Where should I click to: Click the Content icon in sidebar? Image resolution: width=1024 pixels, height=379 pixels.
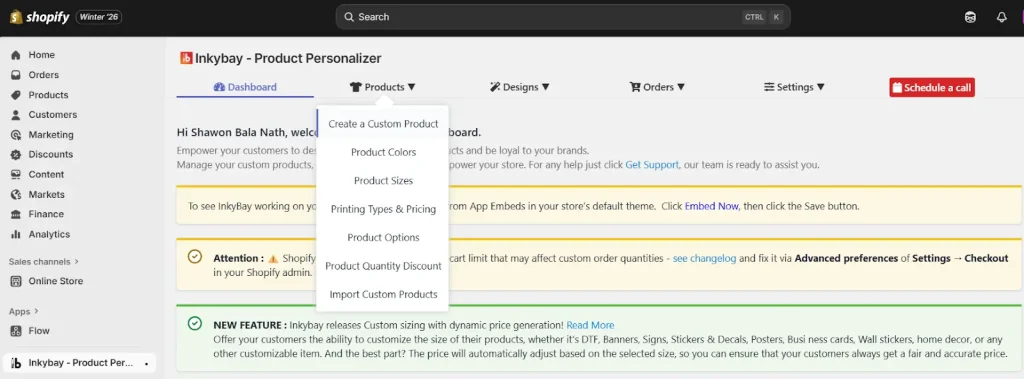coord(16,174)
